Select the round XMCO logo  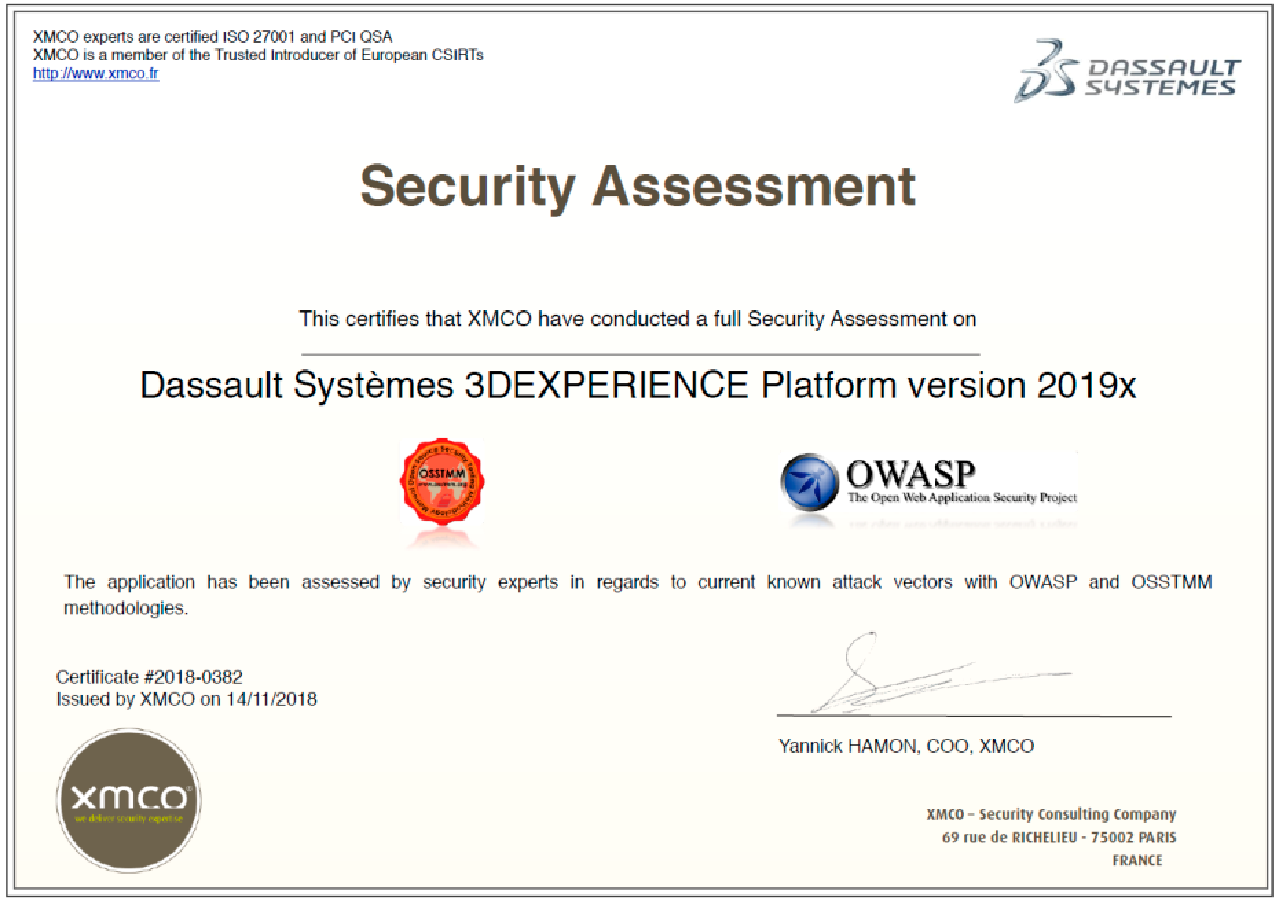(128, 800)
